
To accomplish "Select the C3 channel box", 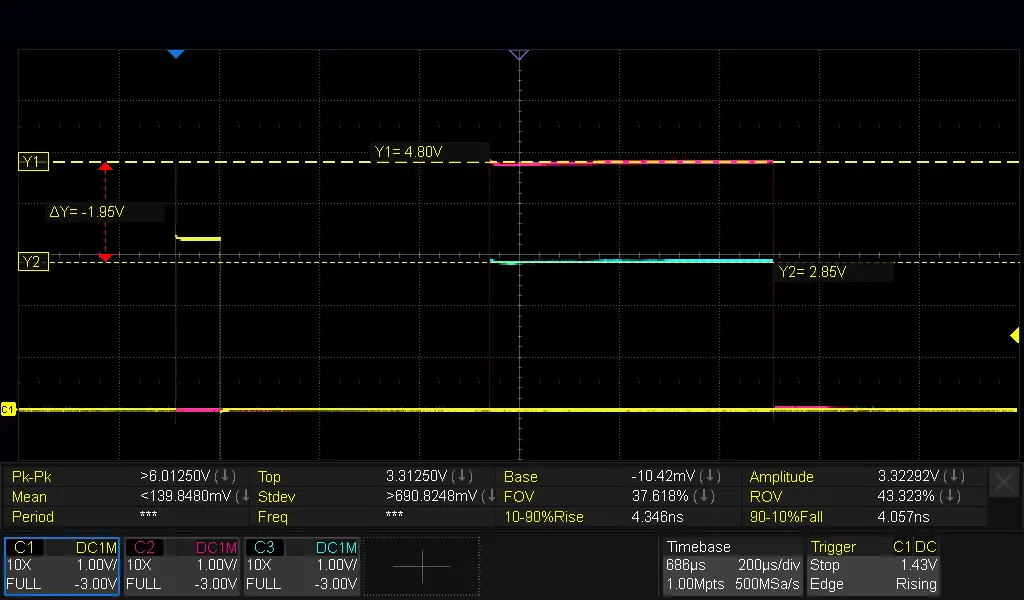I will click(302, 566).
